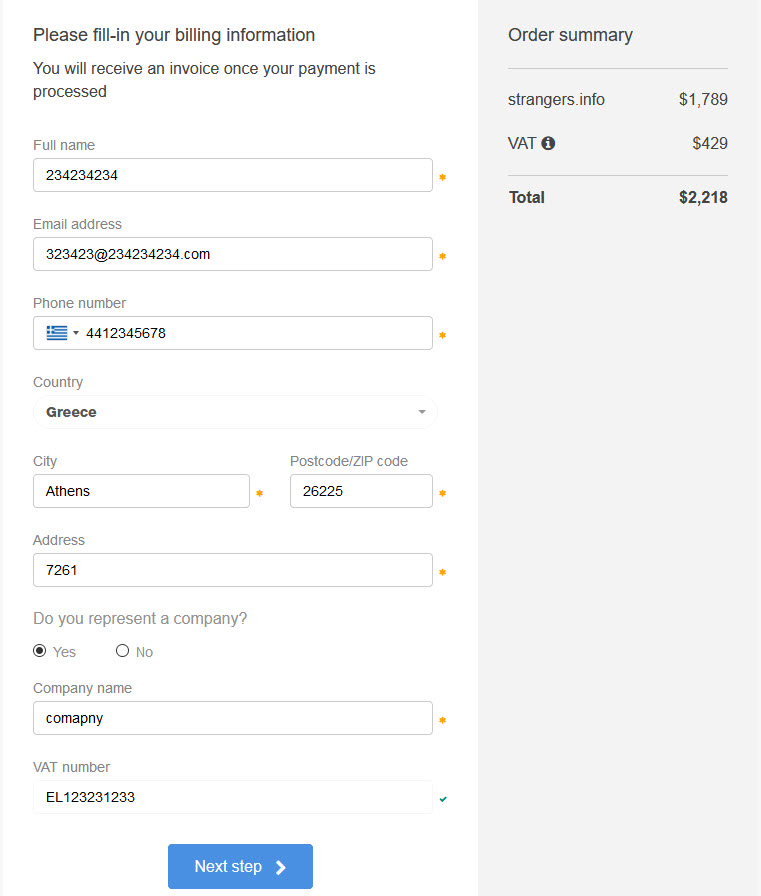Click the required asterisk beside the City field
This screenshot has height=896, width=761.
tap(259, 493)
